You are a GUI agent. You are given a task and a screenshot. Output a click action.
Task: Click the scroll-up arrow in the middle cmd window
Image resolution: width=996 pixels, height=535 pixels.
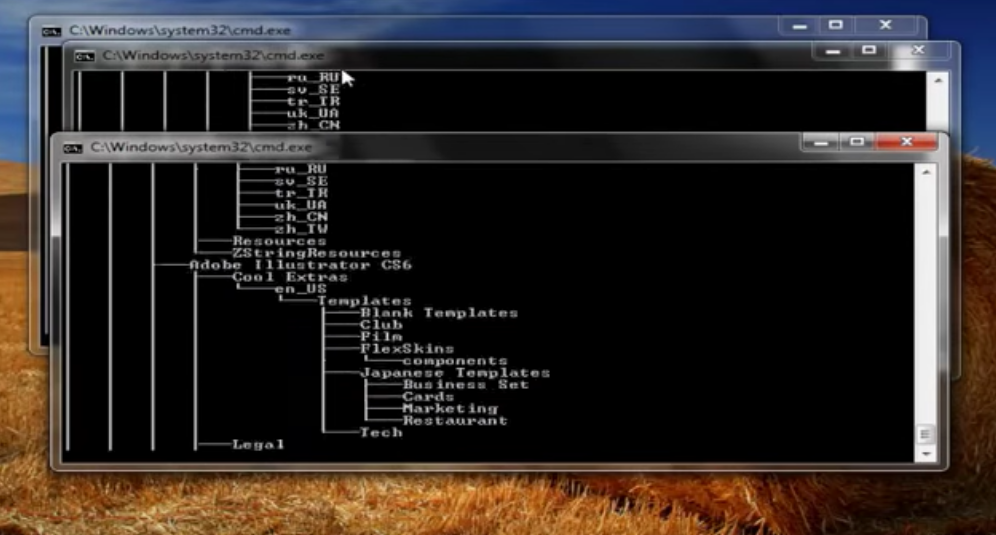click(938, 81)
